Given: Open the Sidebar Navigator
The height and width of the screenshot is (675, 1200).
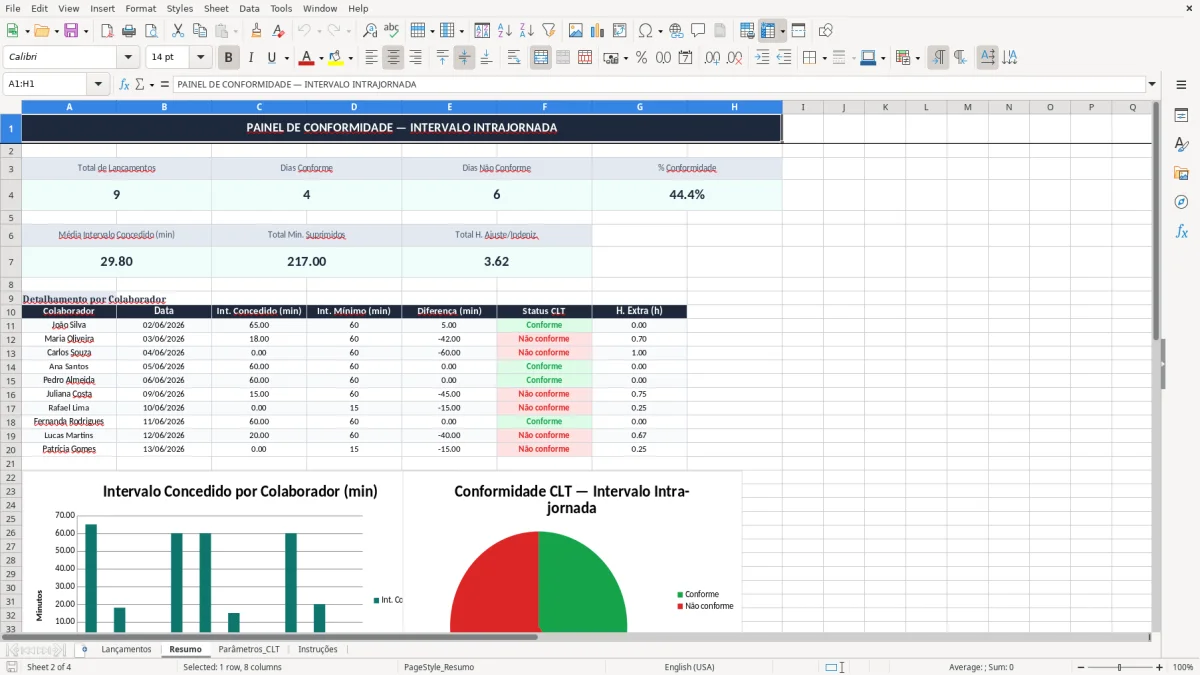Looking at the screenshot, I should [x=1181, y=202].
